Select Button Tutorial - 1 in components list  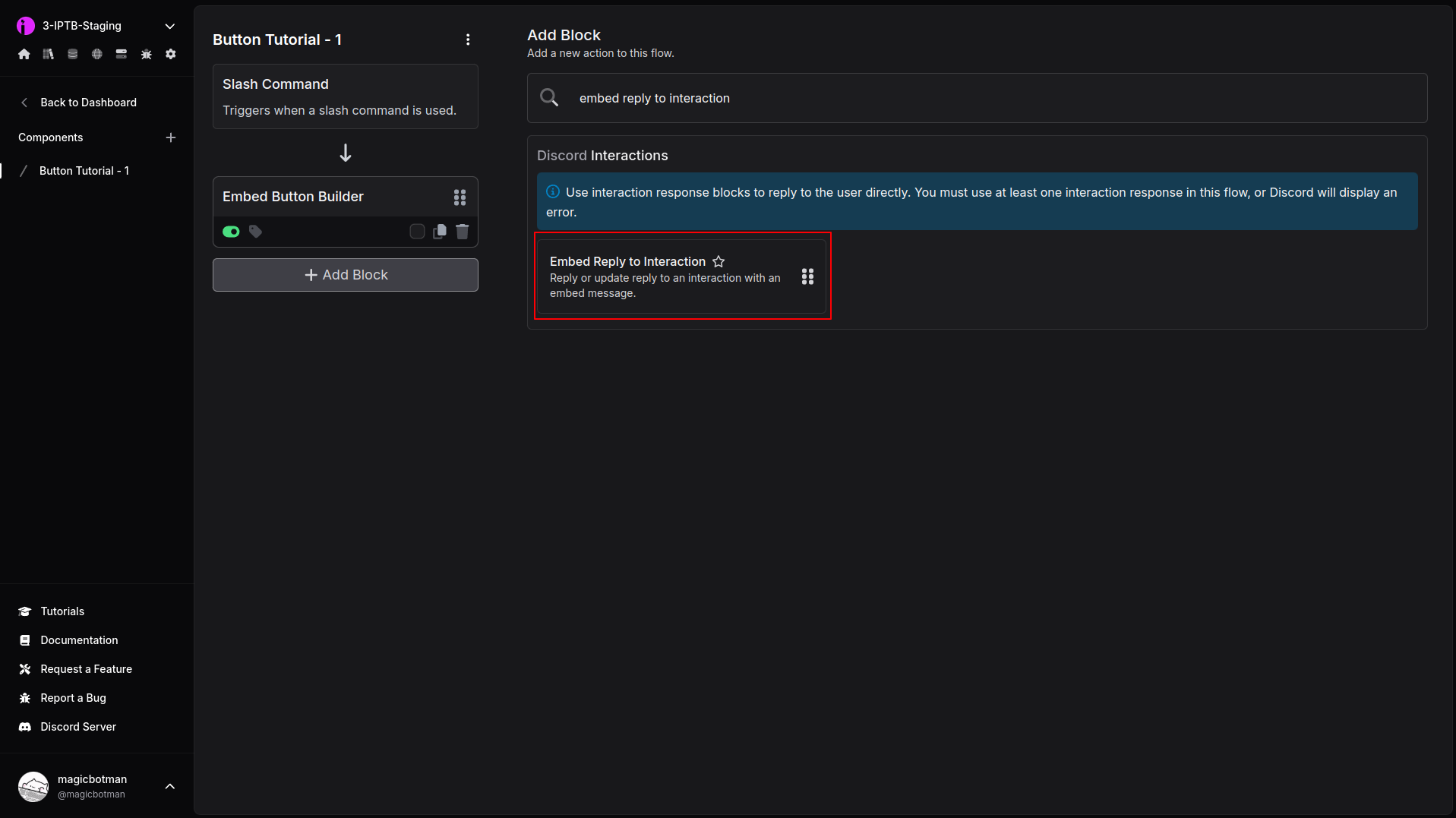click(x=84, y=171)
